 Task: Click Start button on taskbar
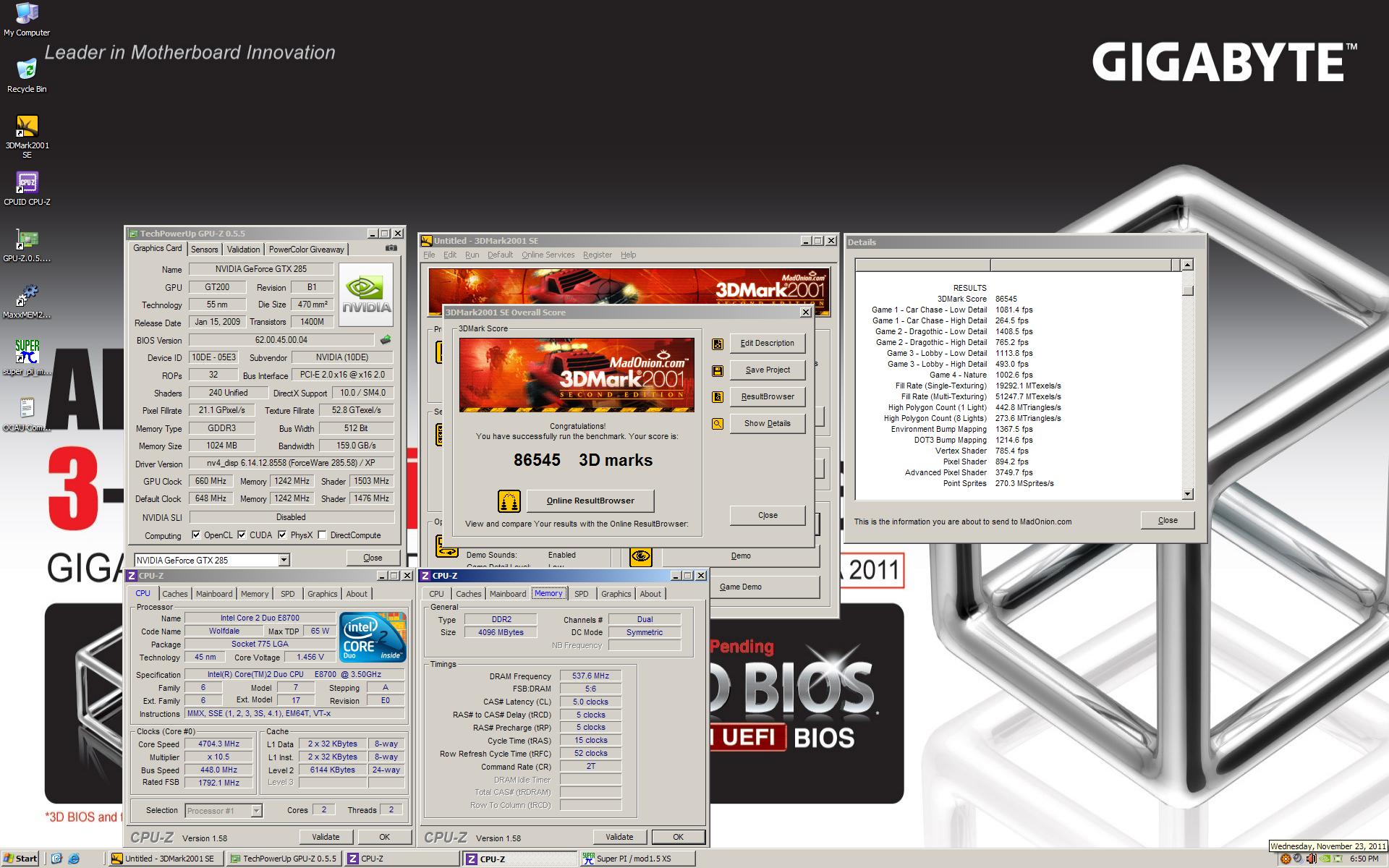click(21, 859)
